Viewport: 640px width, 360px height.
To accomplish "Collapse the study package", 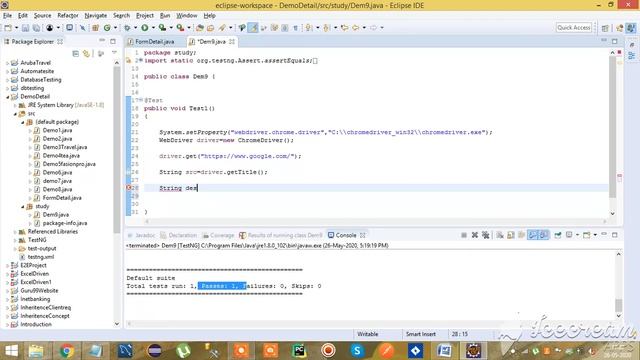I will click(23, 207).
